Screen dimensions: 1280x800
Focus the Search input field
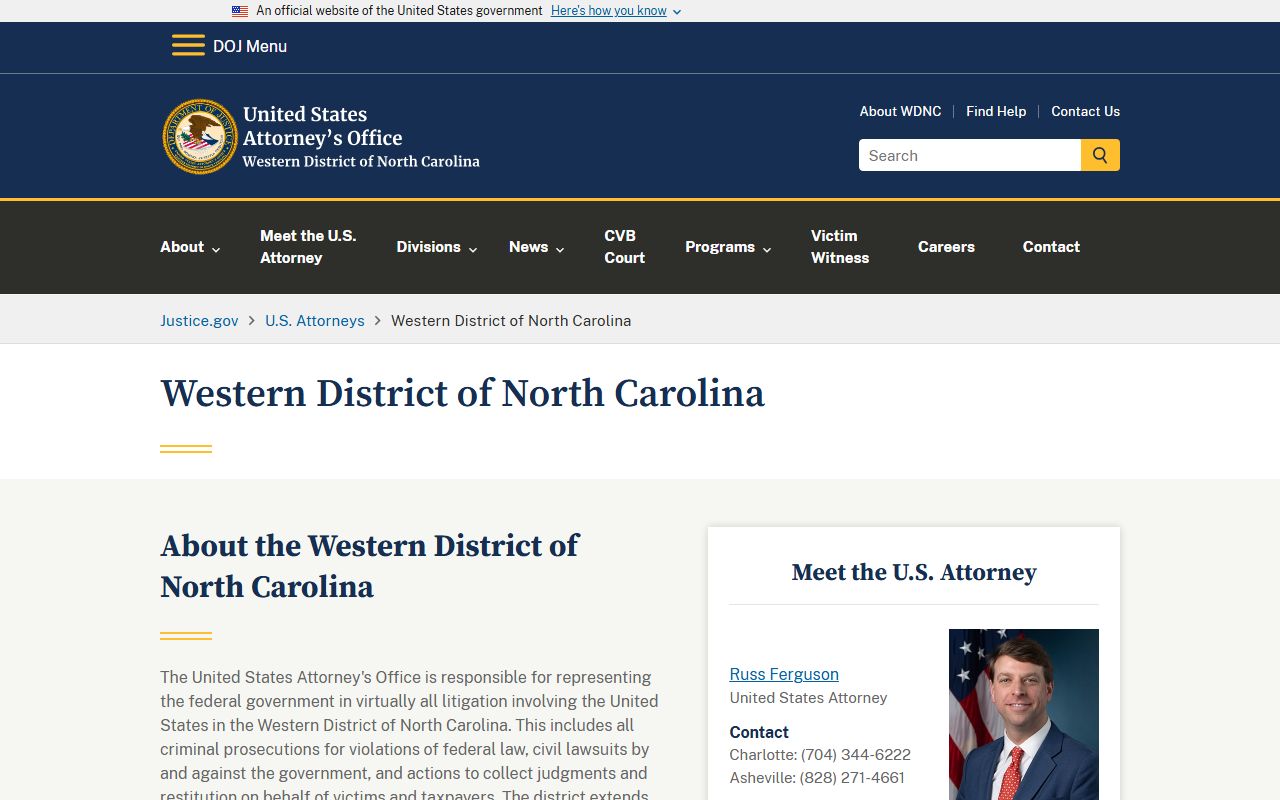point(970,155)
